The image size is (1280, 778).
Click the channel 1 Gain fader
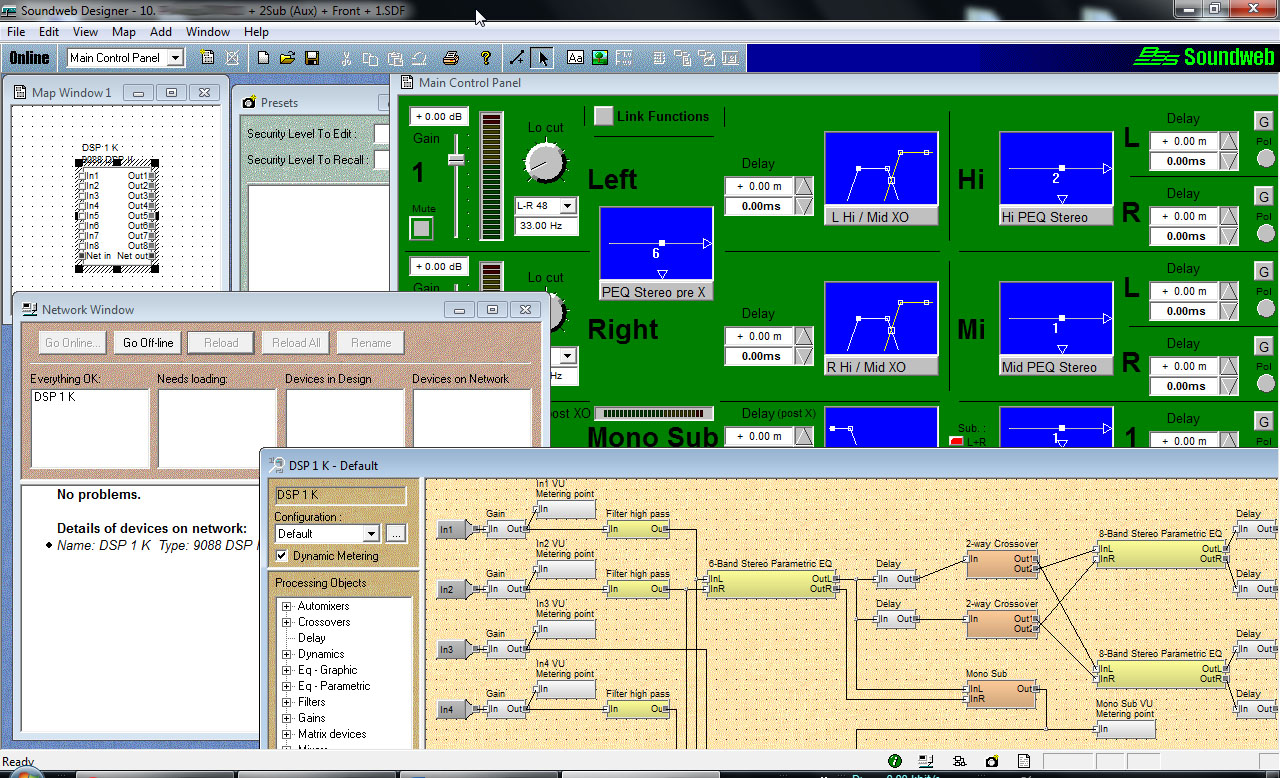[x=456, y=160]
